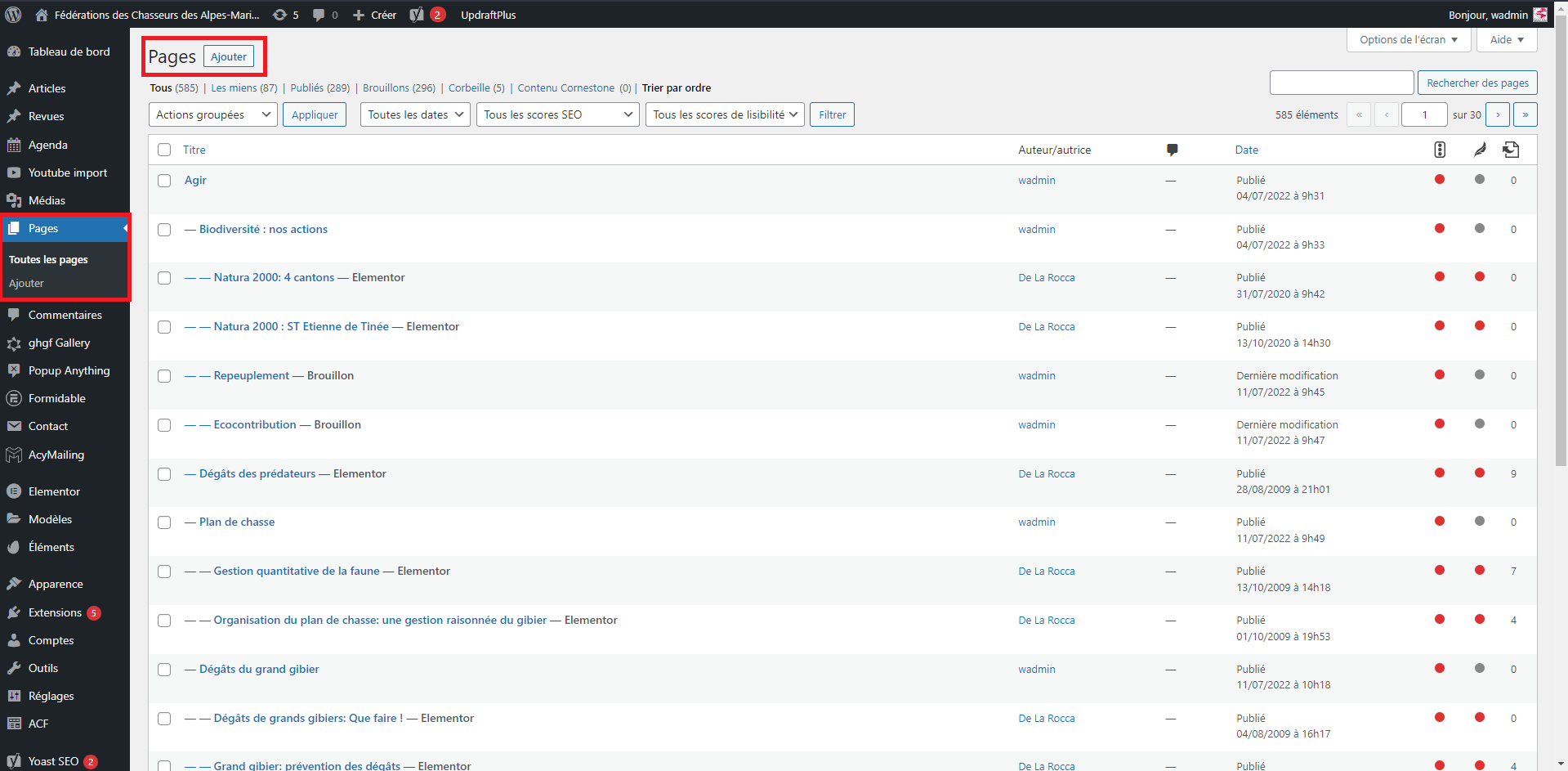Select Ajouter in the Pages submenu
This screenshot has height=771, width=1568.
click(x=27, y=283)
